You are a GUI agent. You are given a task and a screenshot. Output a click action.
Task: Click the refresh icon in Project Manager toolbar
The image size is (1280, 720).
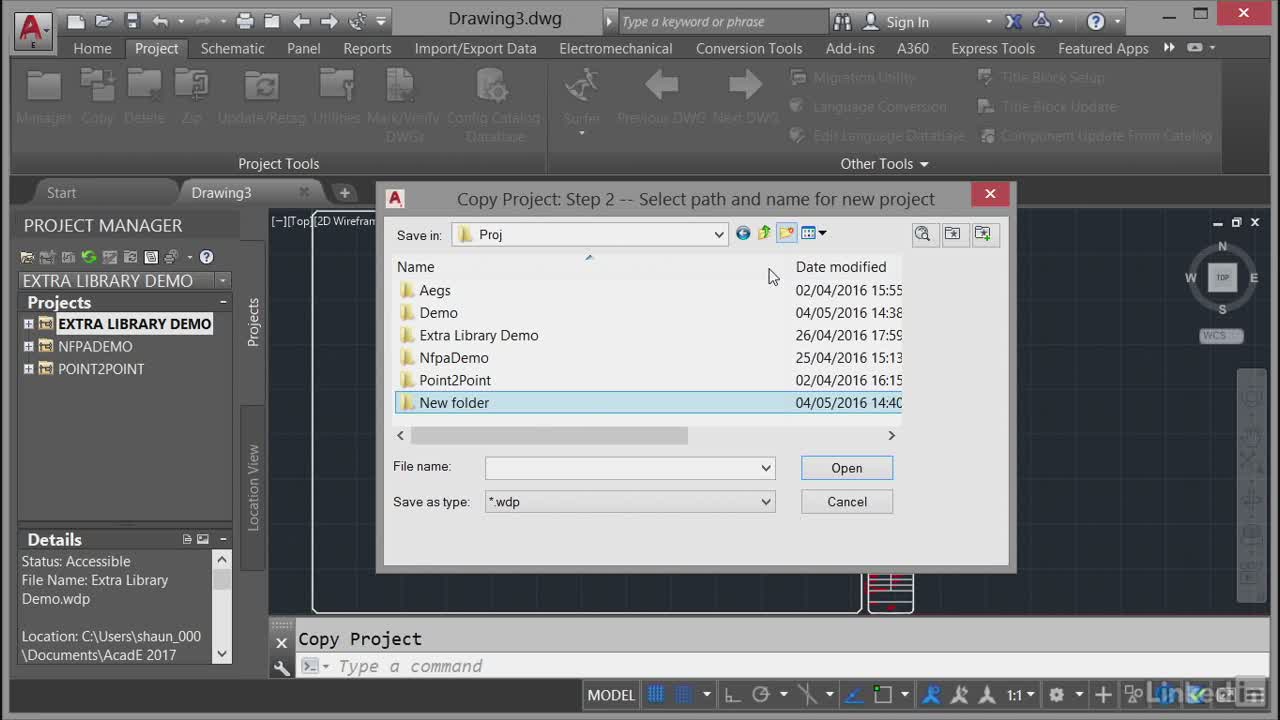click(x=89, y=257)
